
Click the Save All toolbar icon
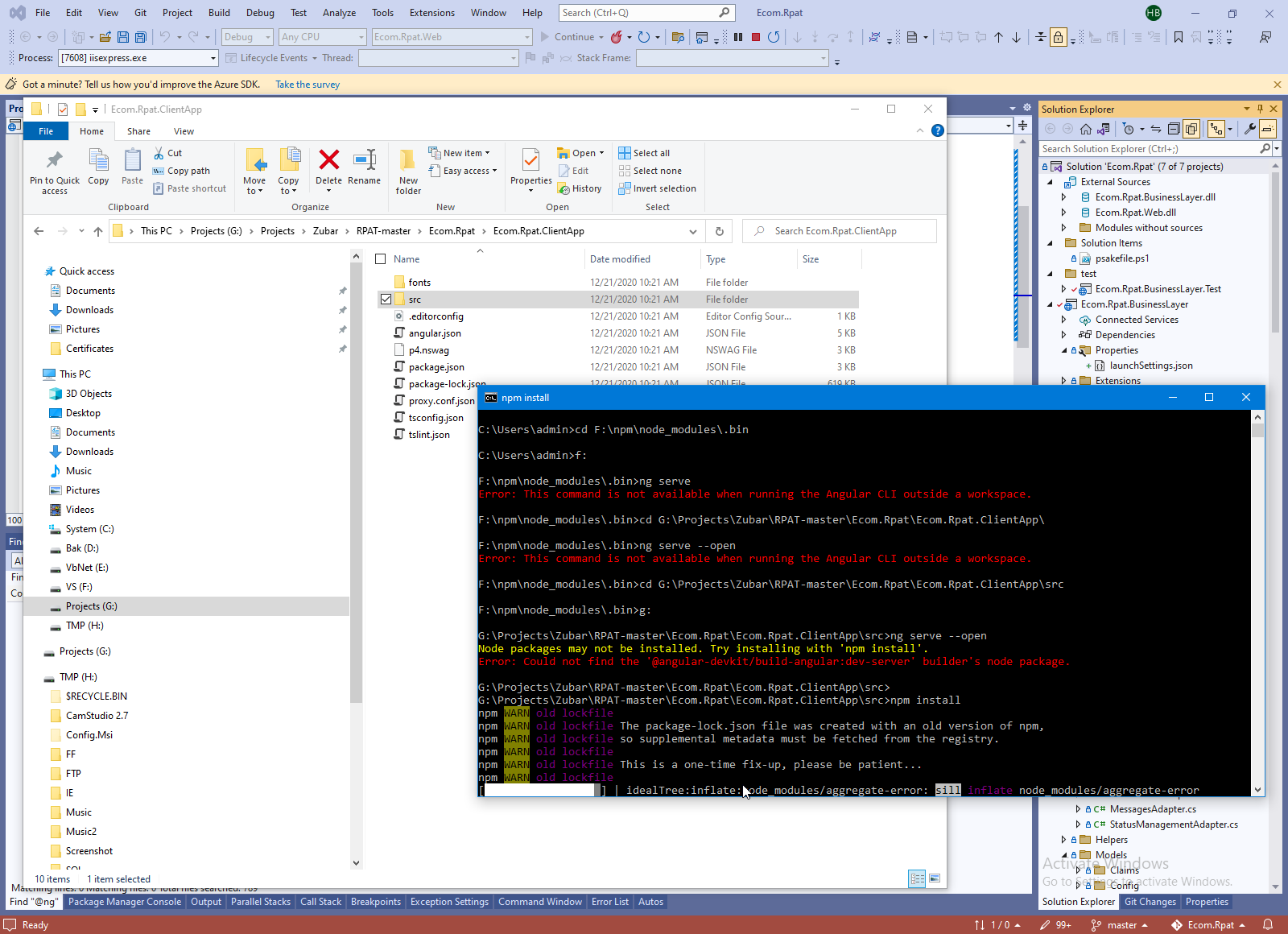tap(140, 37)
